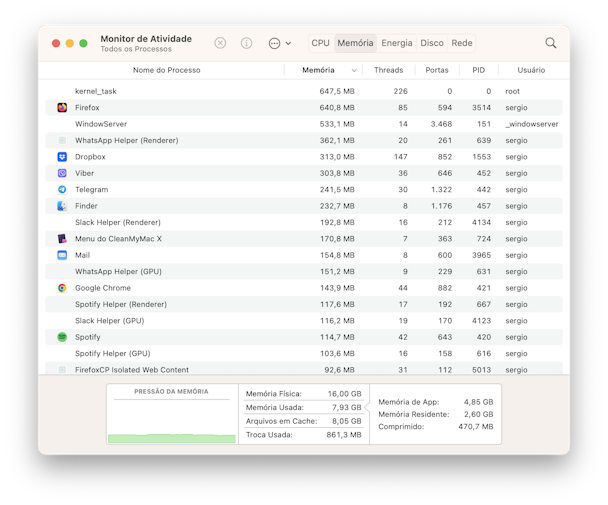608x505 pixels.
Task: Click Slack Helper (Renderer) PID 4134
Action: point(481,222)
